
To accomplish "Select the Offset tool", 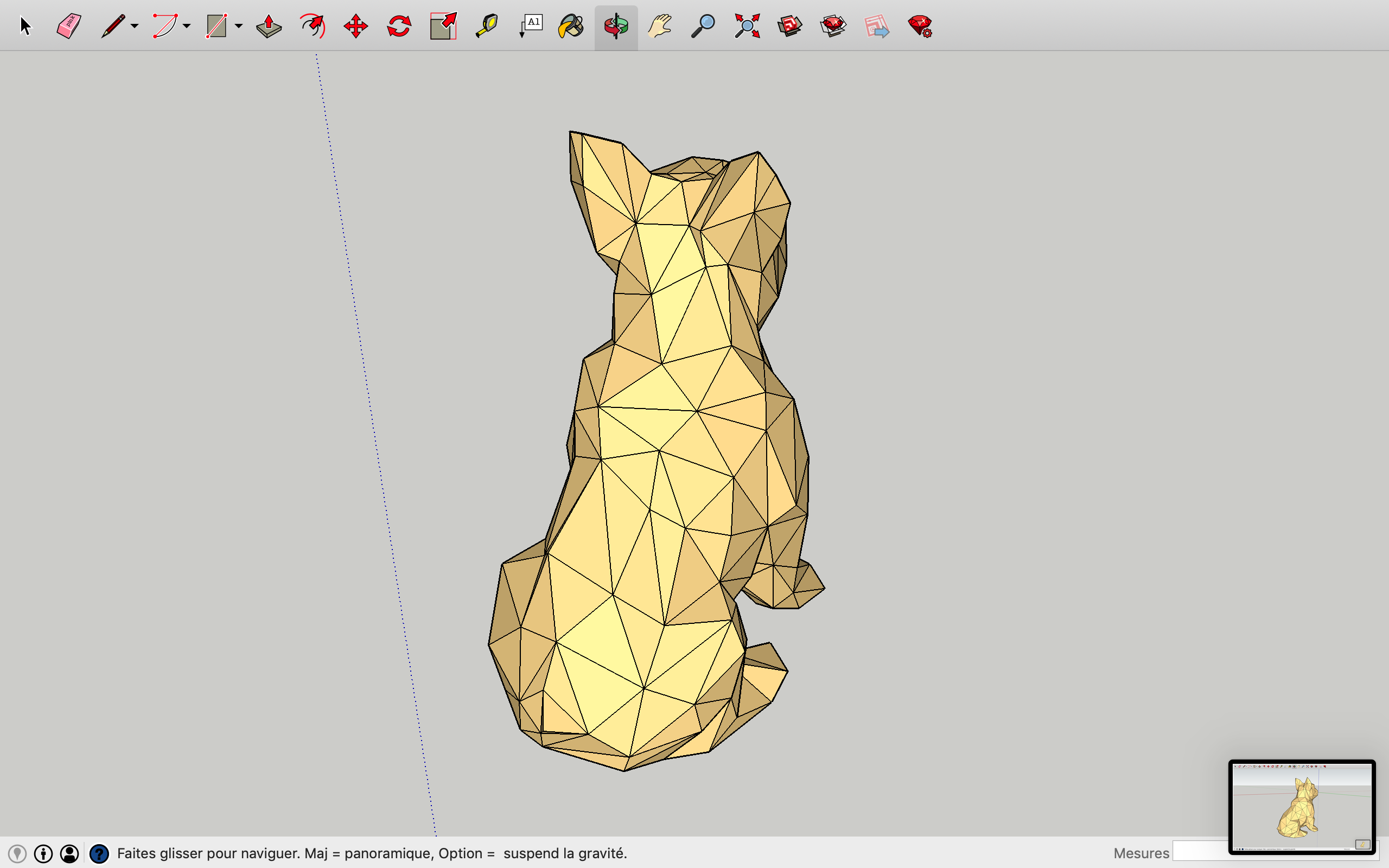I will (312, 26).
